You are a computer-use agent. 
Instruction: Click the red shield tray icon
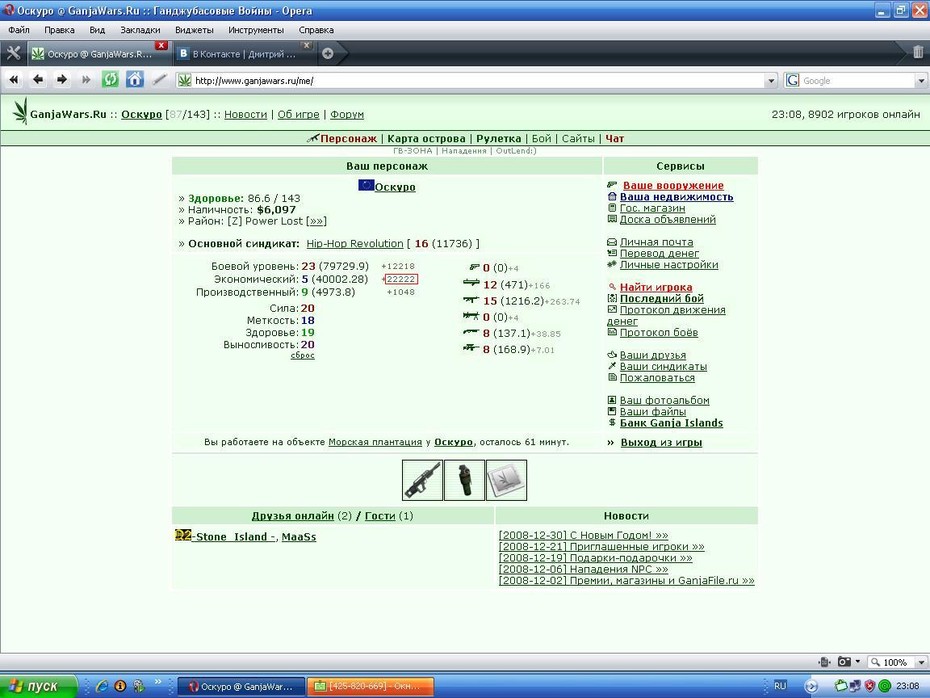tap(870, 686)
